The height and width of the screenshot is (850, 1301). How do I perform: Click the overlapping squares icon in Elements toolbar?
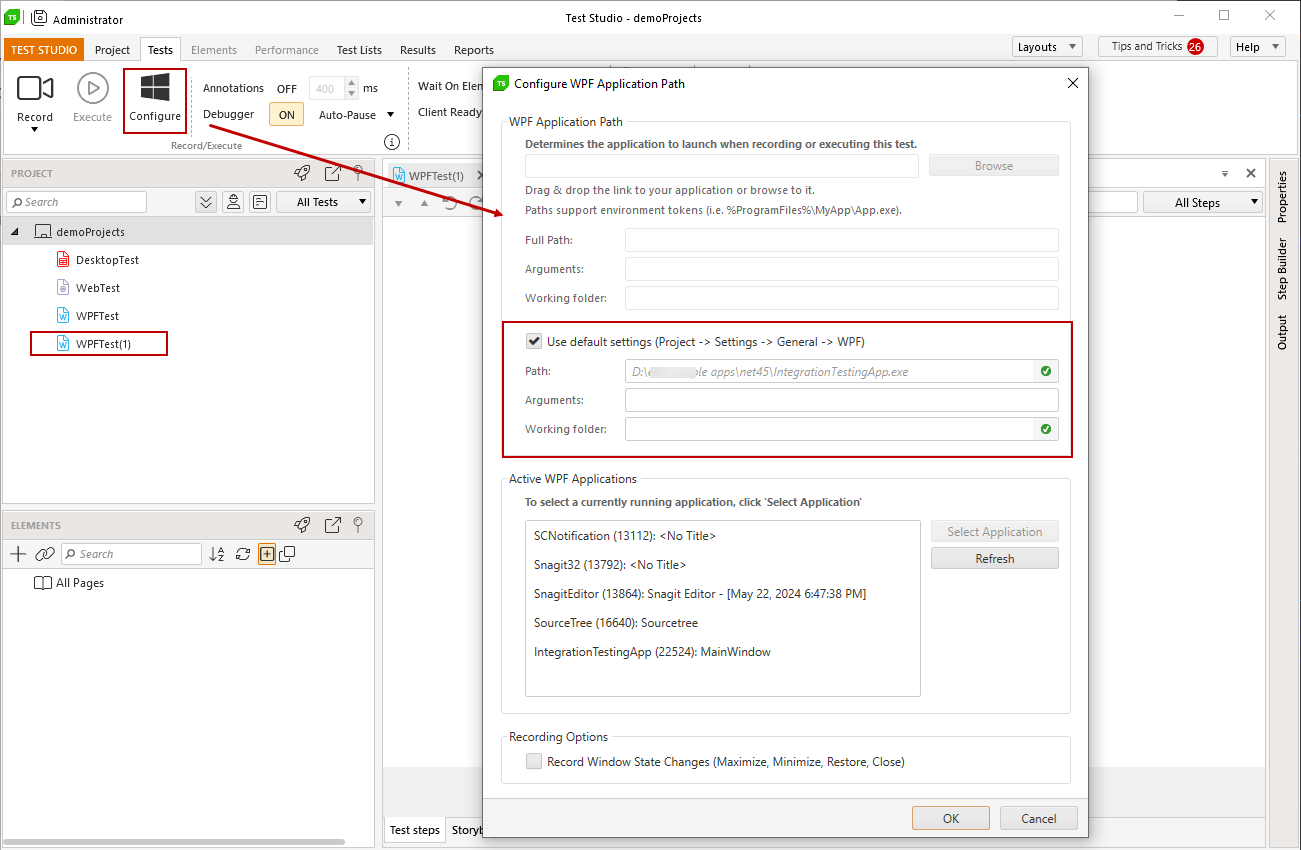287,554
